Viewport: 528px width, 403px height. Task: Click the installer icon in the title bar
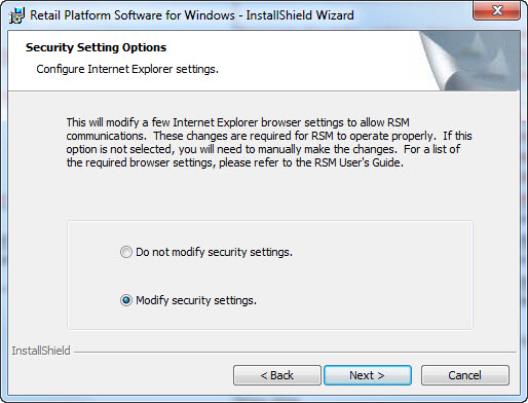[x=17, y=15]
